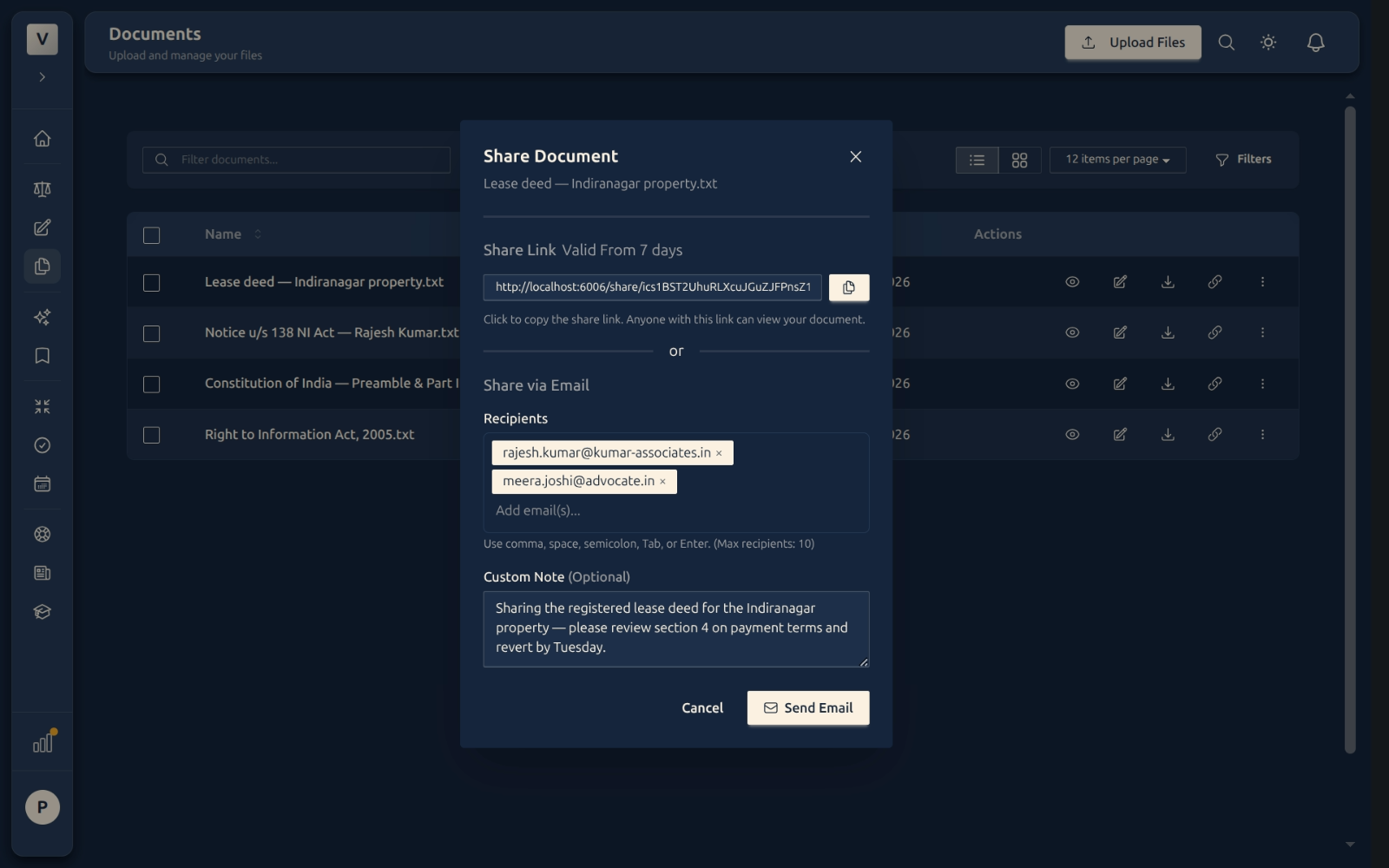Image resolution: width=1389 pixels, height=868 pixels.
Task: Open the notifications bell
Action: click(1315, 43)
